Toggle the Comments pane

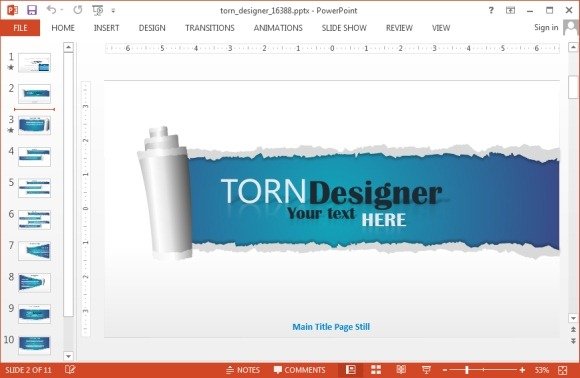pos(300,370)
